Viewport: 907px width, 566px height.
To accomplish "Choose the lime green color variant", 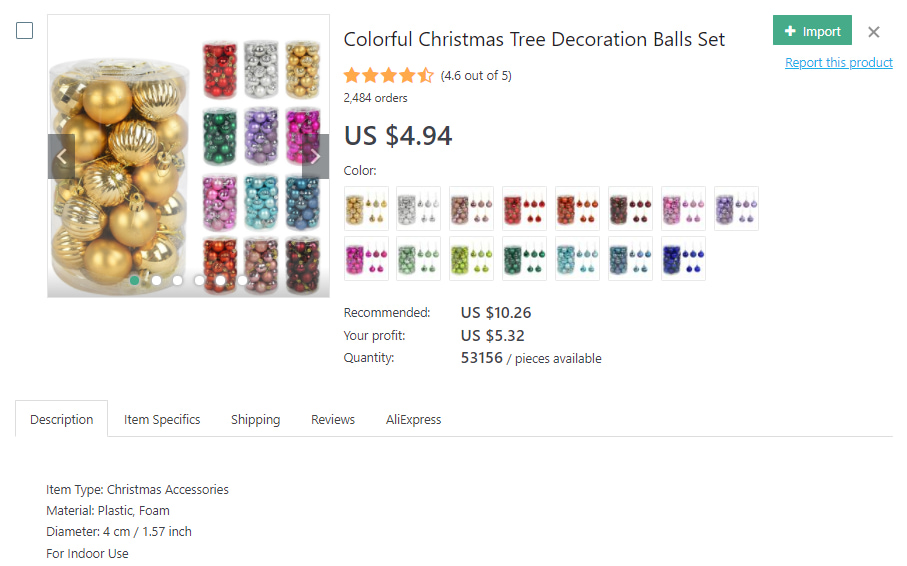I will (x=472, y=259).
